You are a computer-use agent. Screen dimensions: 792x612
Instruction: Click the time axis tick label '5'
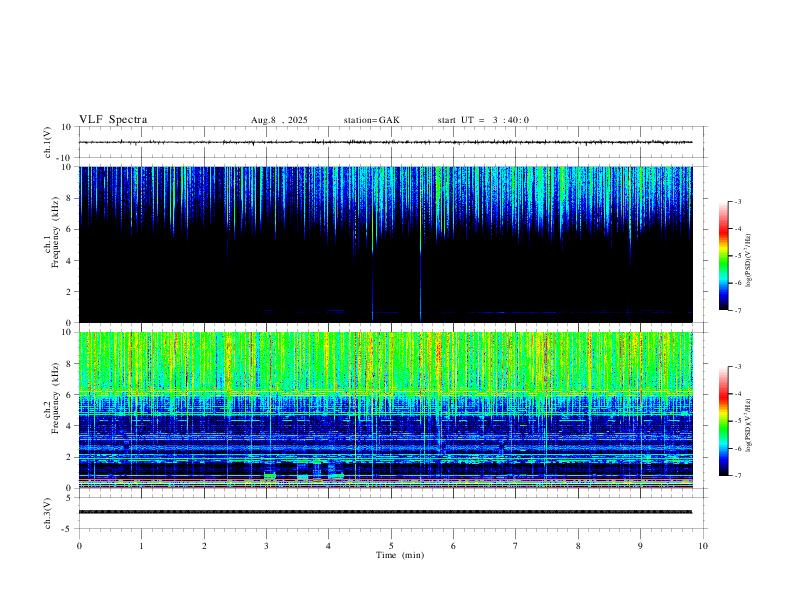click(x=391, y=546)
